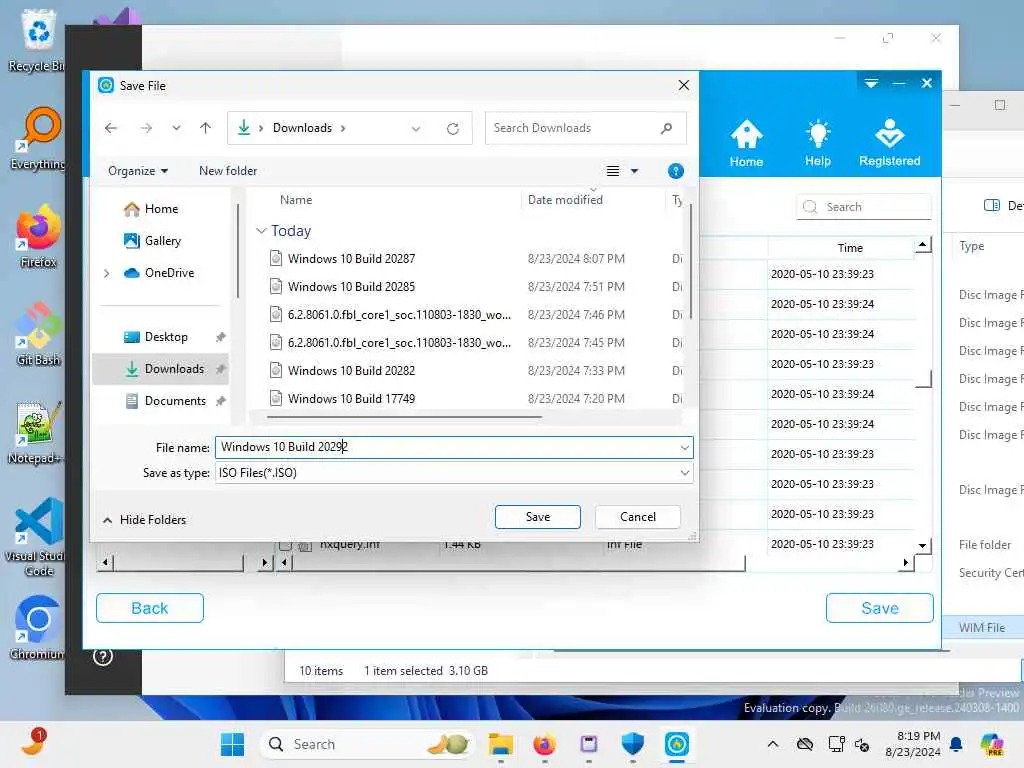Click the Home icon in blue app
Screen dimensions: 1024x768
(x=746, y=144)
